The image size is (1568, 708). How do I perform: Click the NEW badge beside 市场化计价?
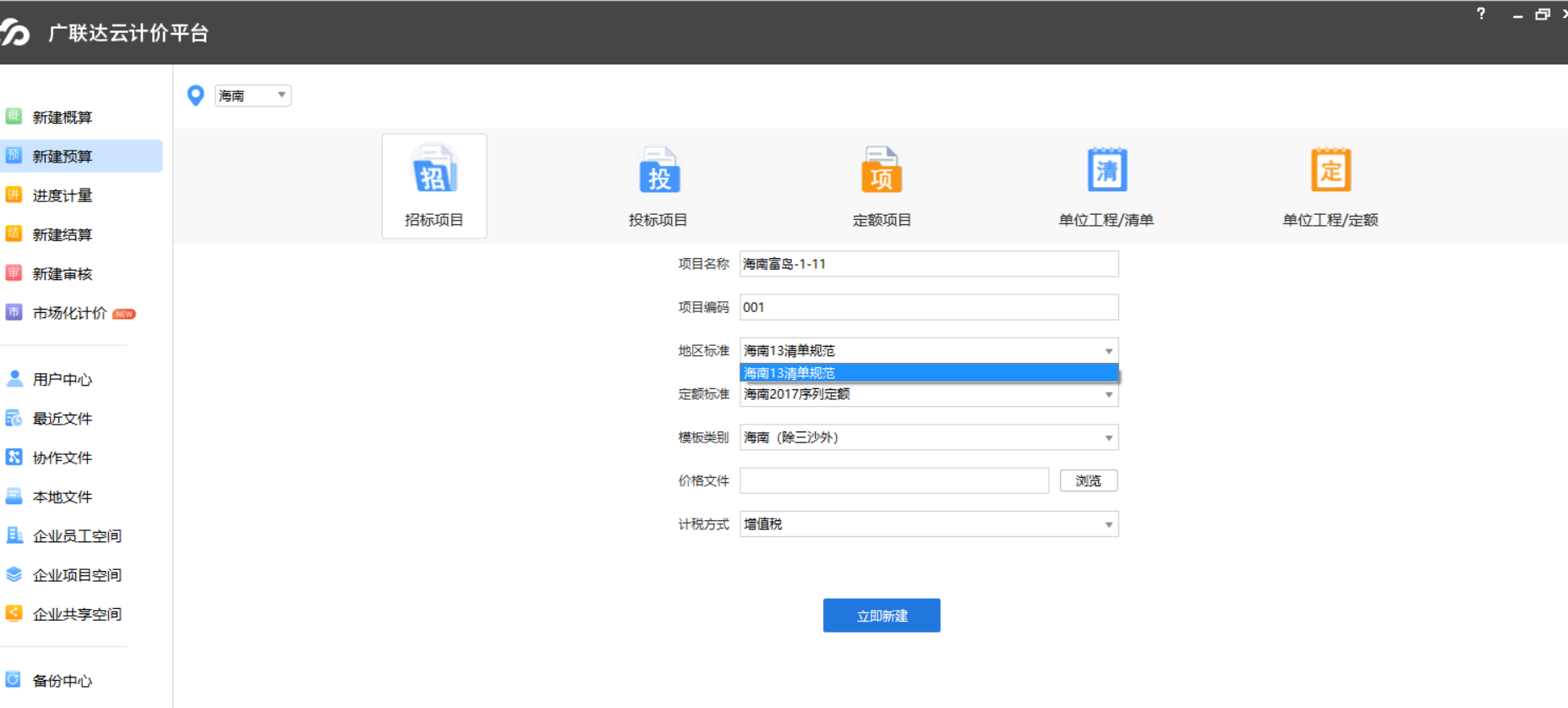pyautogui.click(x=124, y=314)
